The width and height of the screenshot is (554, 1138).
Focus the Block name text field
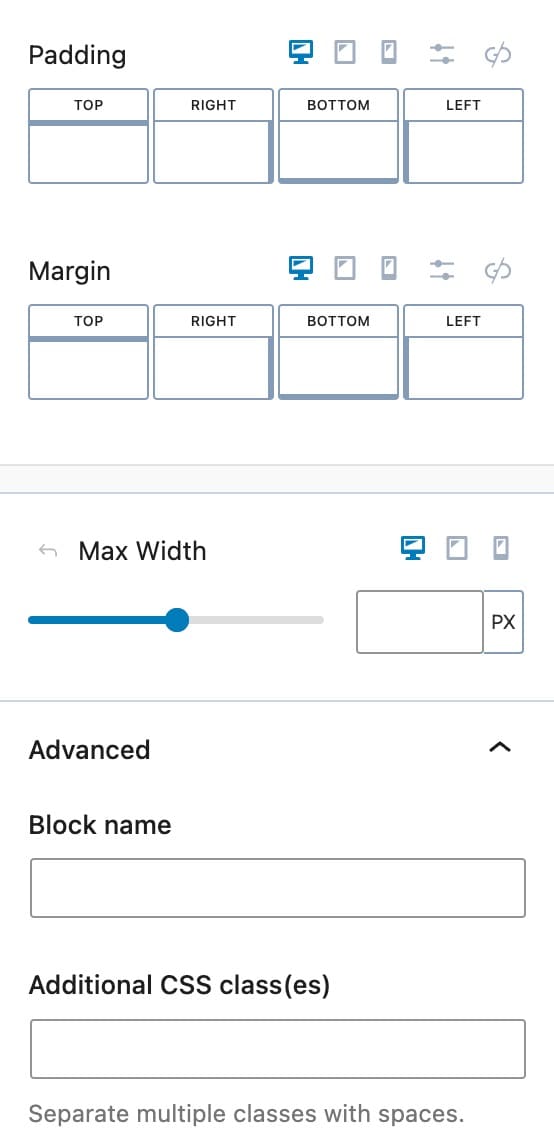(277, 888)
